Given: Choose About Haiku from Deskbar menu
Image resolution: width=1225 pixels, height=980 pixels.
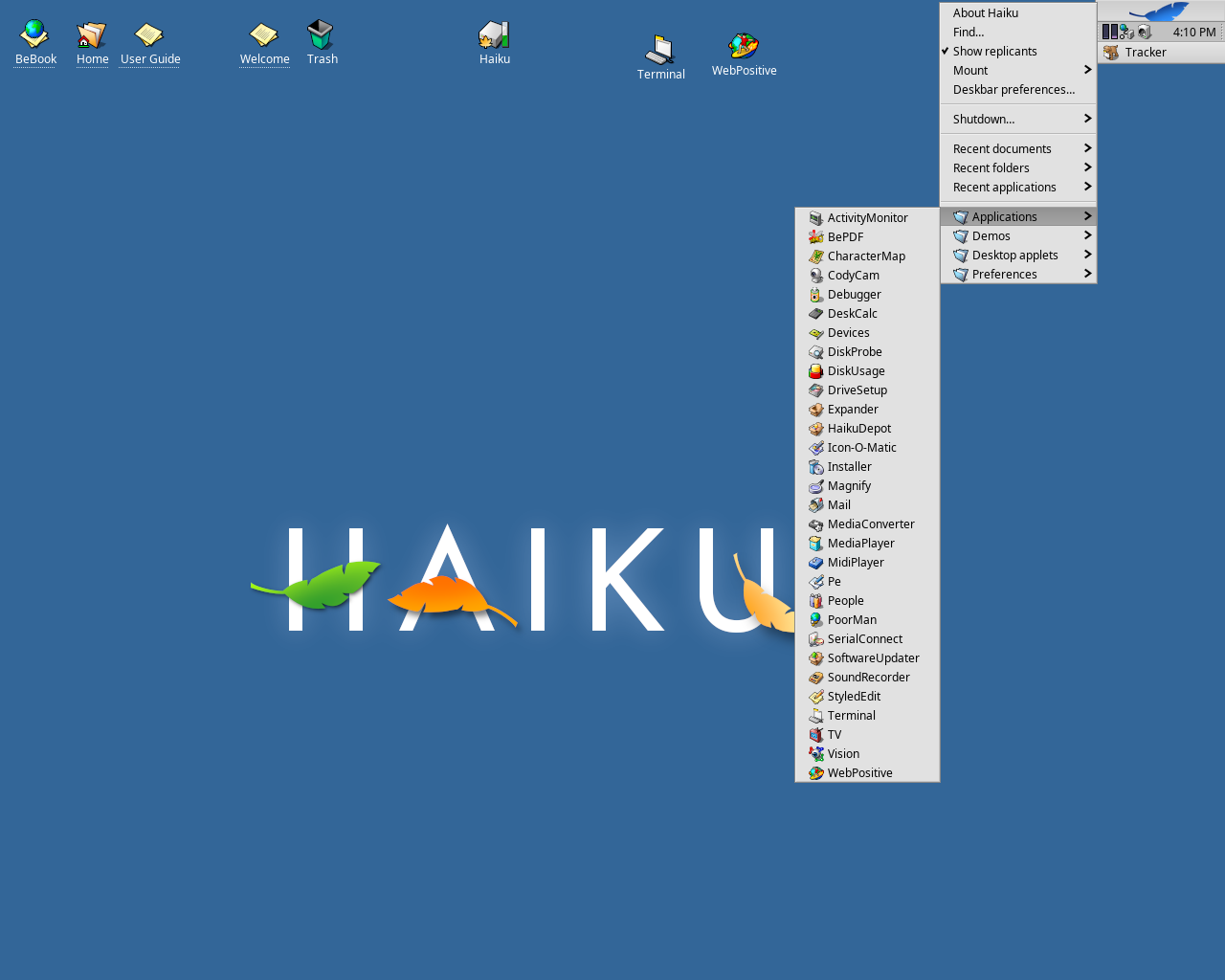Looking at the screenshot, I should click(x=1017, y=13).
